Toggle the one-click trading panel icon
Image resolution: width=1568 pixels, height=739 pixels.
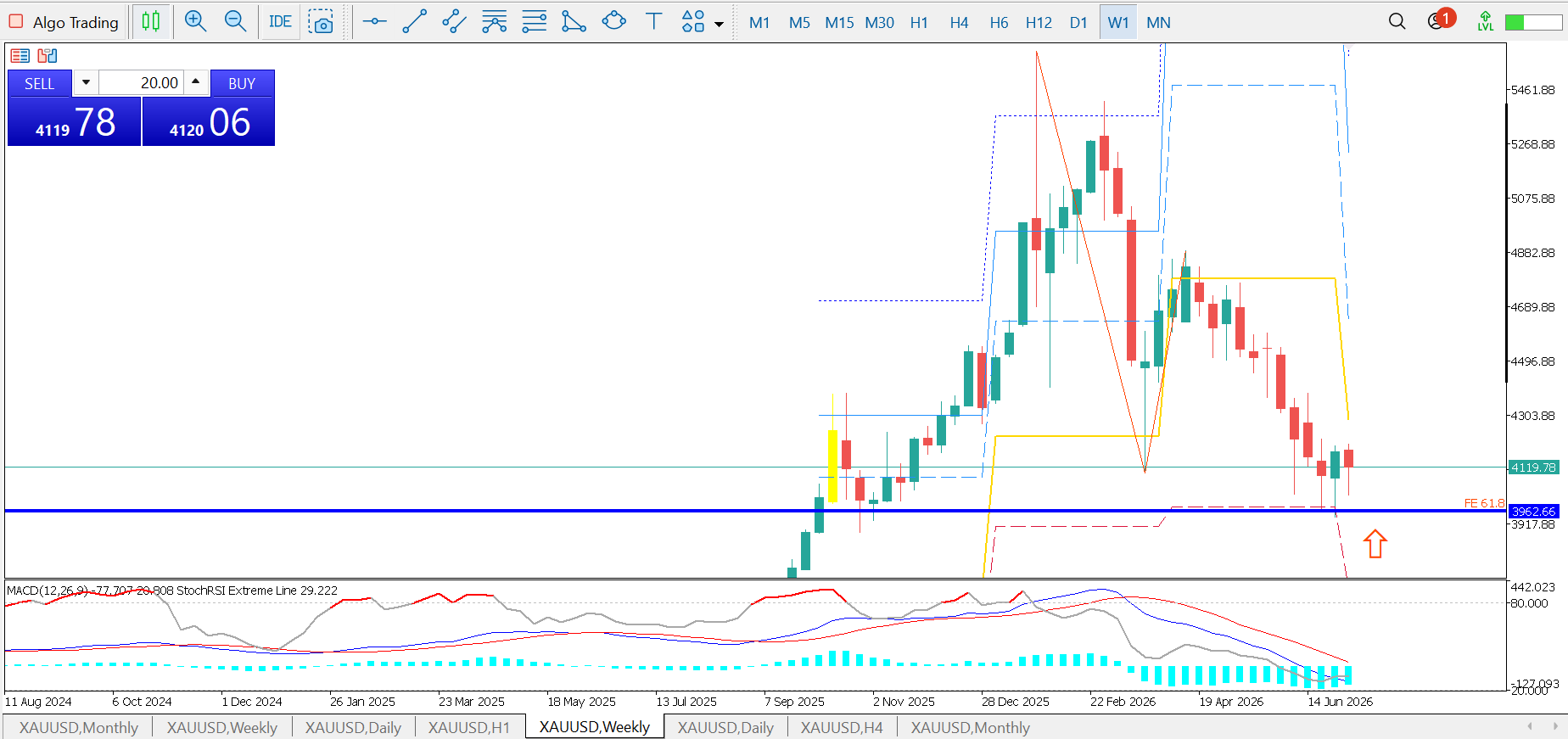(20, 56)
